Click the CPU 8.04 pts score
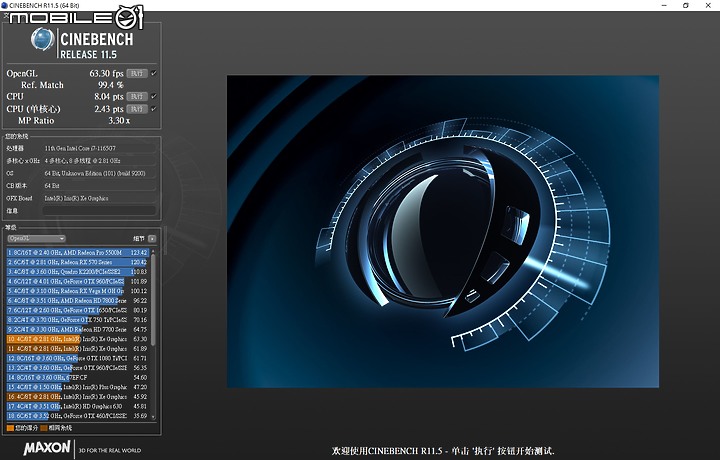 pyautogui.click(x=109, y=96)
